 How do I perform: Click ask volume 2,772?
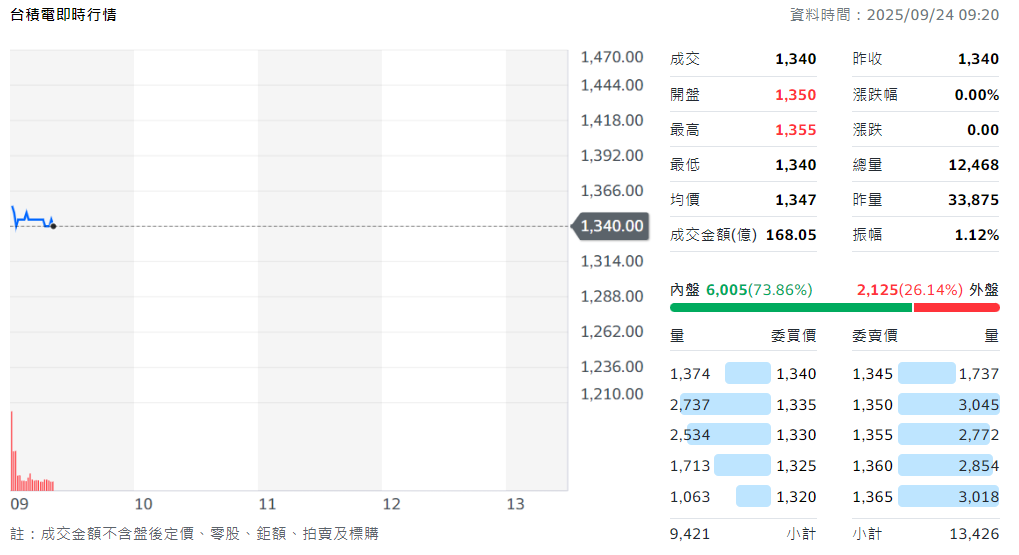click(979, 435)
